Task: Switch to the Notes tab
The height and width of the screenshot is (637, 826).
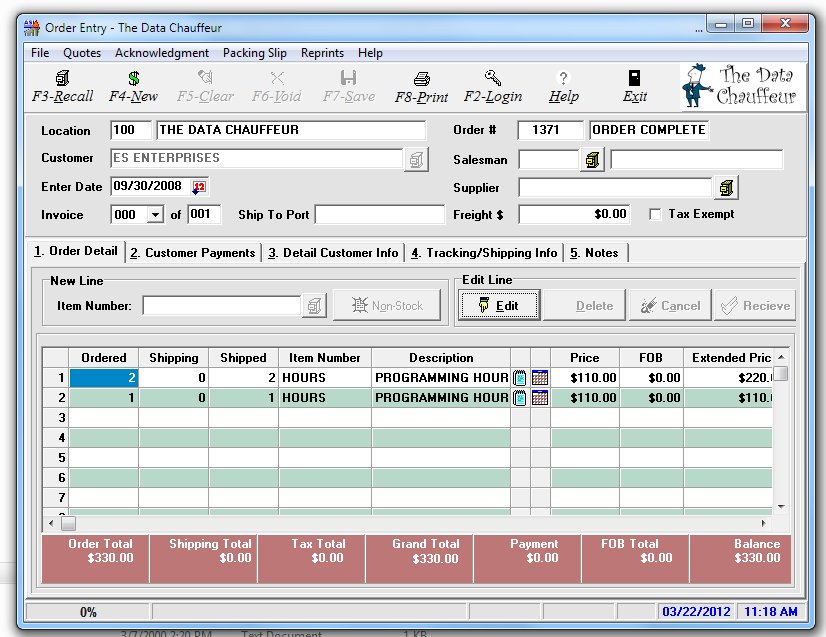Action: tap(594, 253)
